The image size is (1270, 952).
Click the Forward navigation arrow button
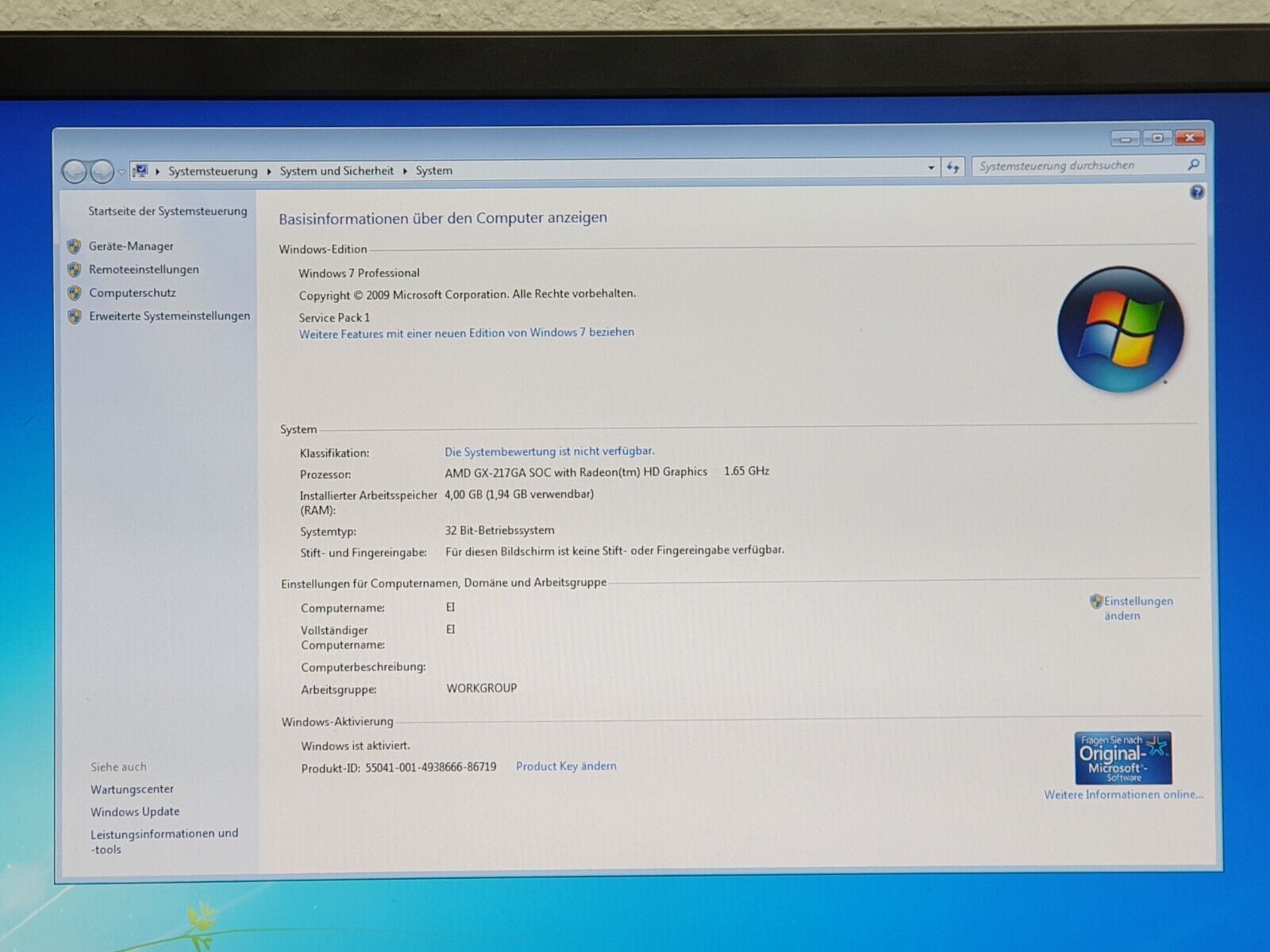(x=102, y=171)
